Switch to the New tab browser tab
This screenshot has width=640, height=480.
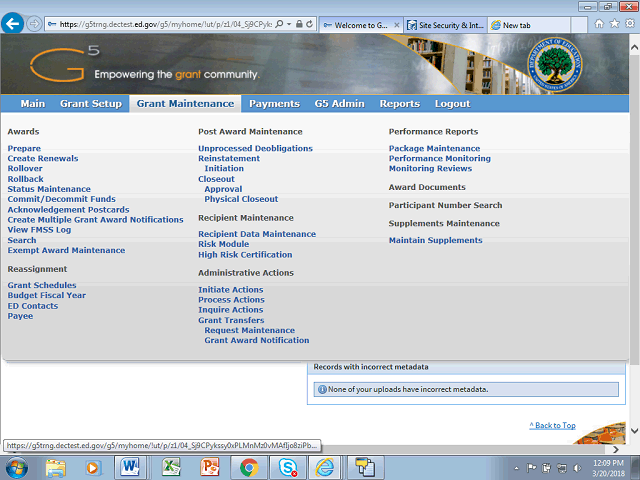coord(529,25)
